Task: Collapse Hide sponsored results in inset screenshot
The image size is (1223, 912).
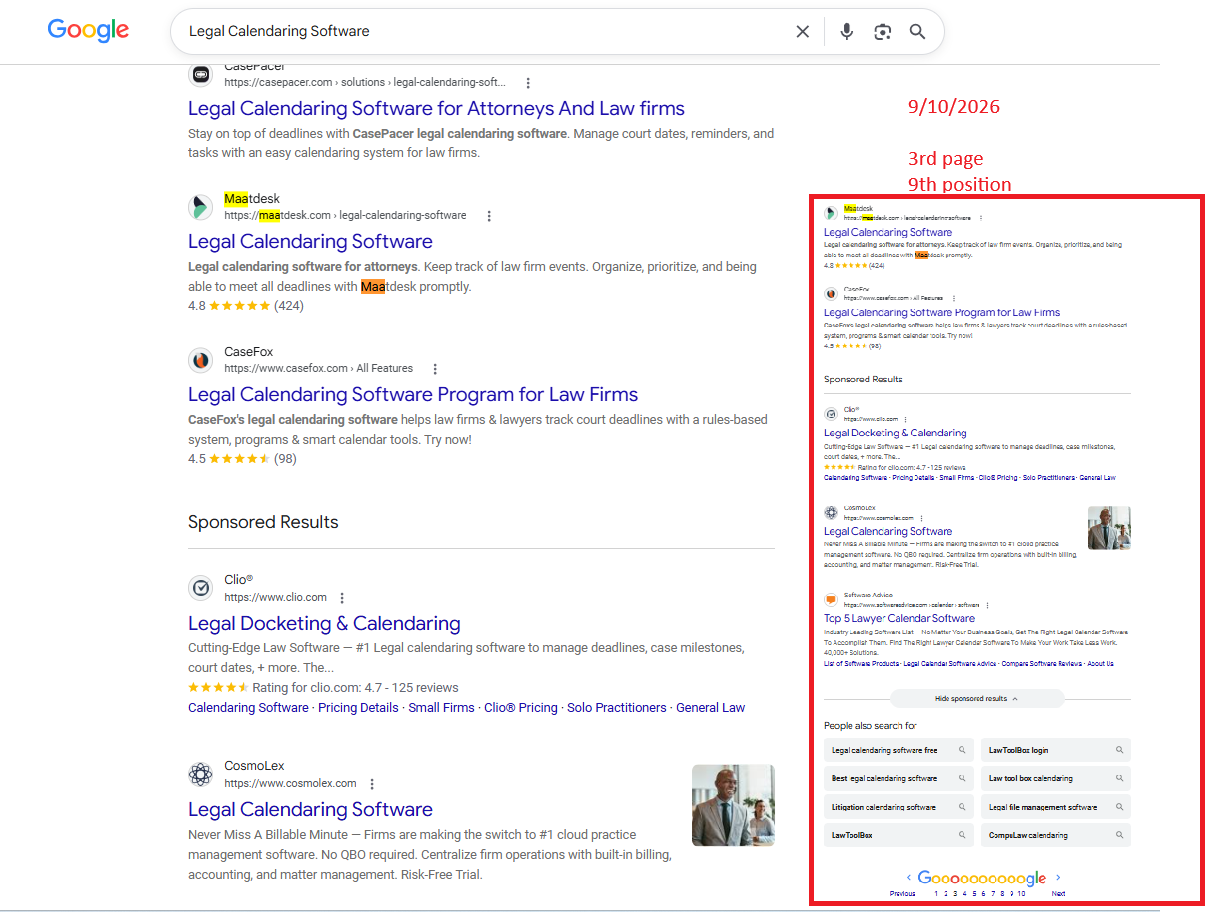Action: 977,699
